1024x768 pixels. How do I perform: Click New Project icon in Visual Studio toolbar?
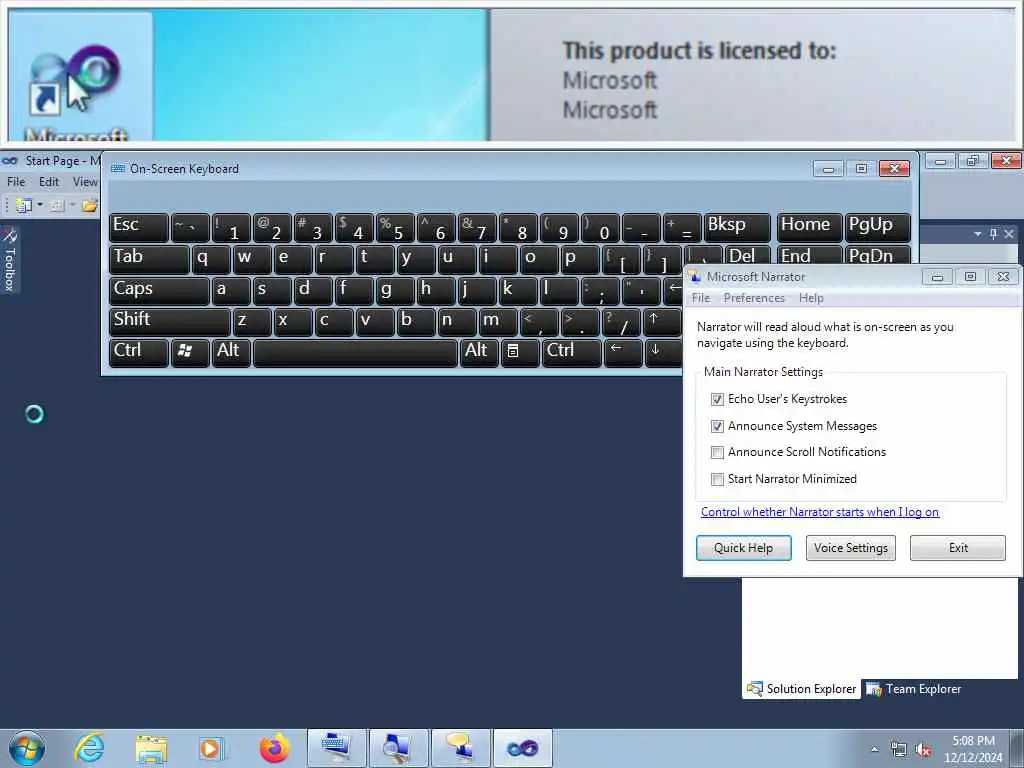coord(24,206)
